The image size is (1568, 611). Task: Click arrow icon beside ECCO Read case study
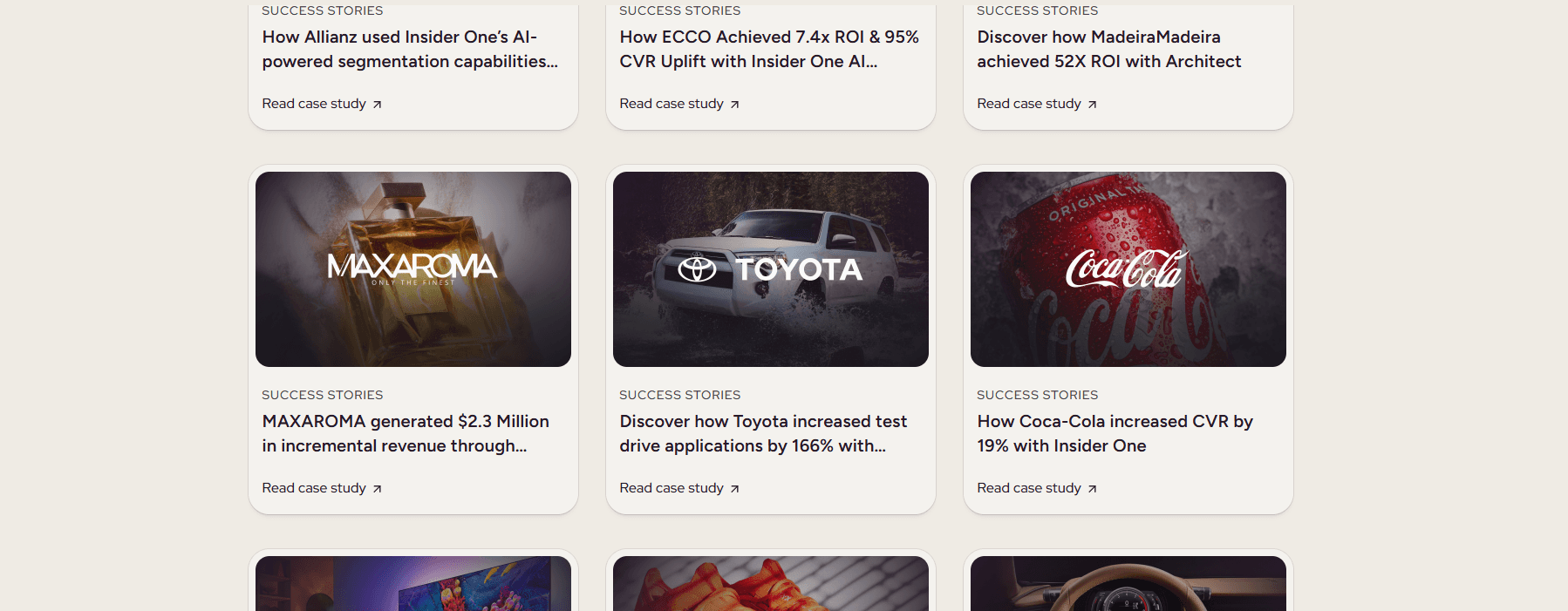[x=734, y=105]
